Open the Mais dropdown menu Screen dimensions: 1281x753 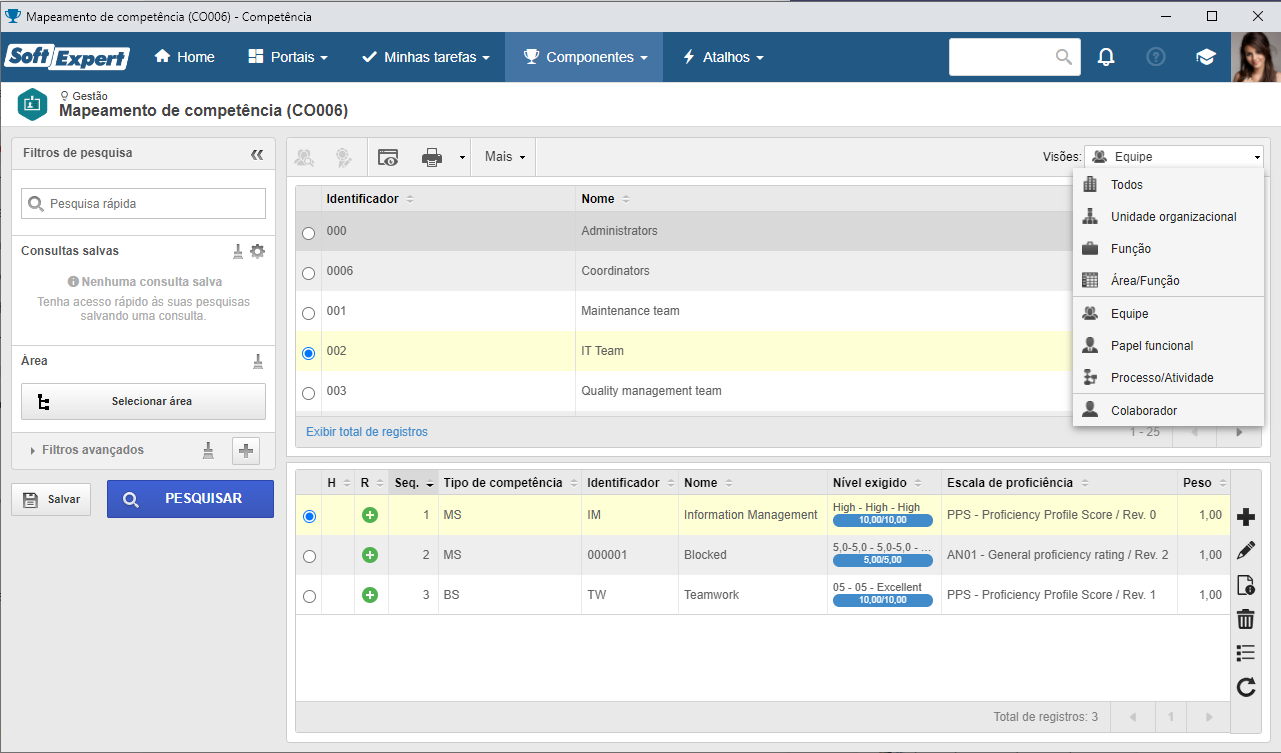point(505,157)
